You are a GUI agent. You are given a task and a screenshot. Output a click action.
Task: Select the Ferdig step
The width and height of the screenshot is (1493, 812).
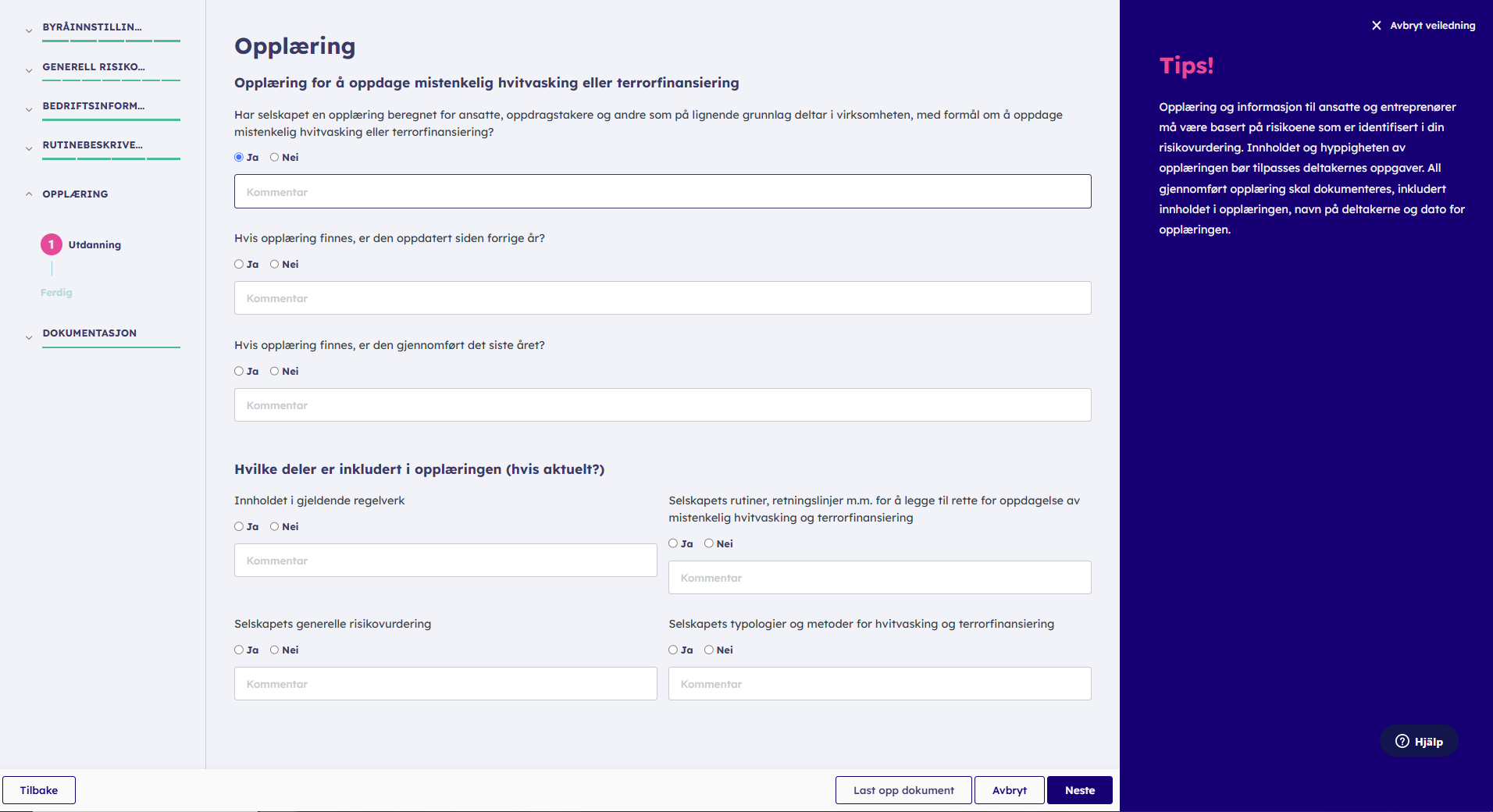coord(56,293)
